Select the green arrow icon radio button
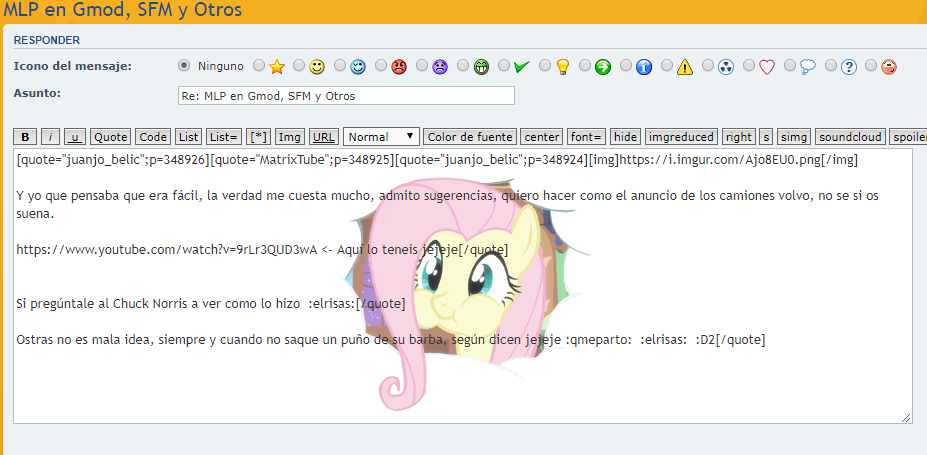 tap(585, 66)
